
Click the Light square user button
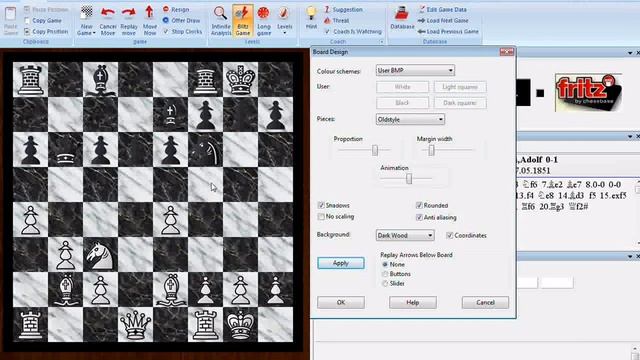pos(460,87)
